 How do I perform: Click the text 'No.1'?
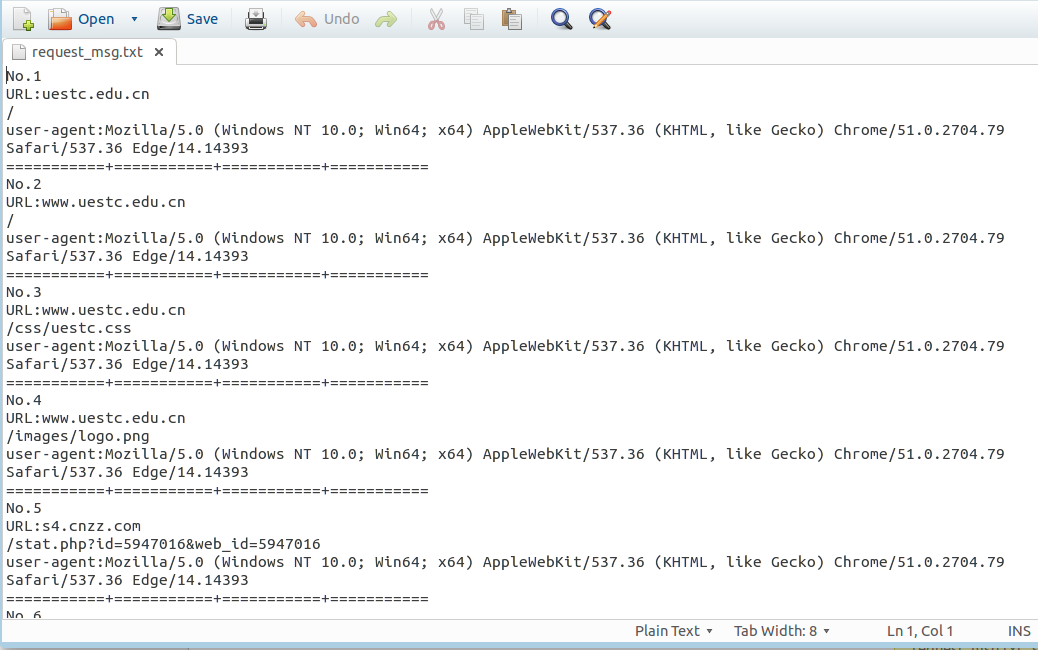[x=24, y=76]
